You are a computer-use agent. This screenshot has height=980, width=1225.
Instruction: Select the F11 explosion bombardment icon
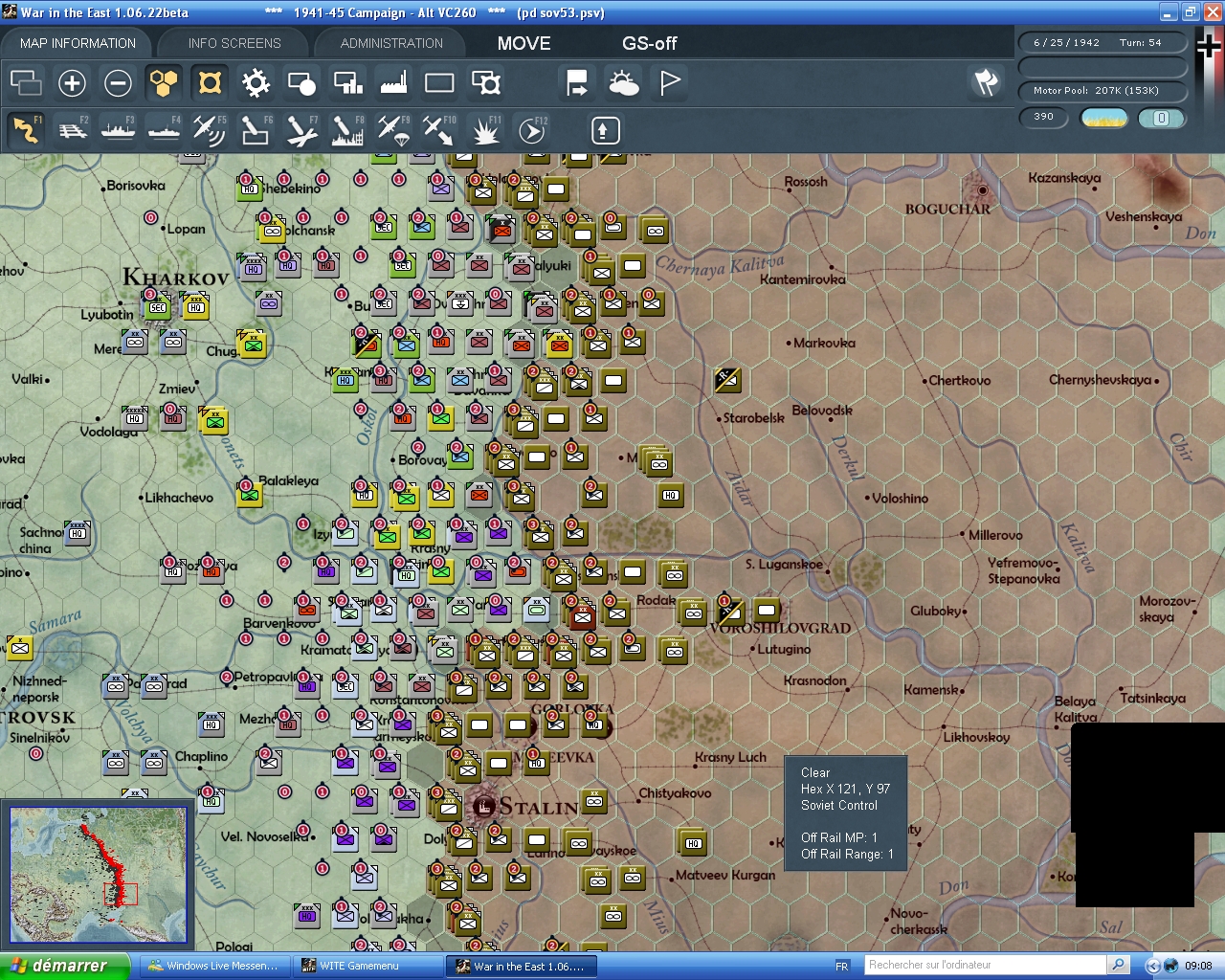(x=485, y=129)
